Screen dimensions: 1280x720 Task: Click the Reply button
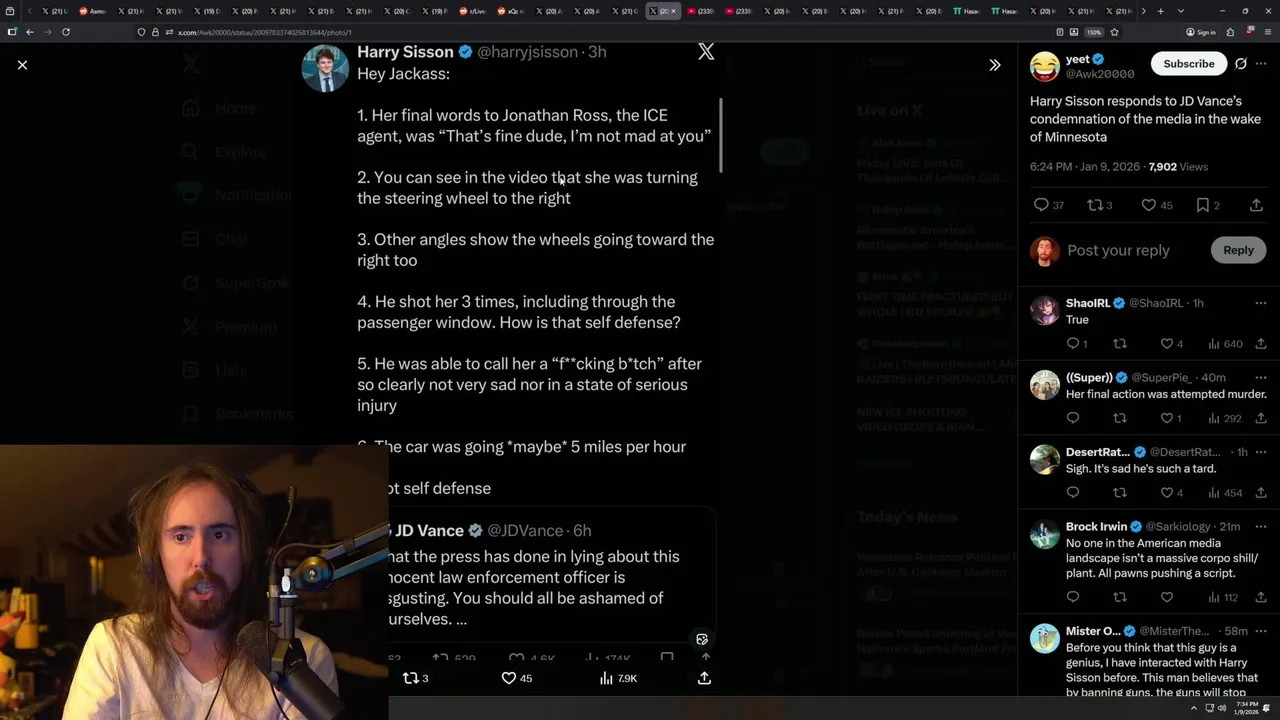click(x=1238, y=250)
